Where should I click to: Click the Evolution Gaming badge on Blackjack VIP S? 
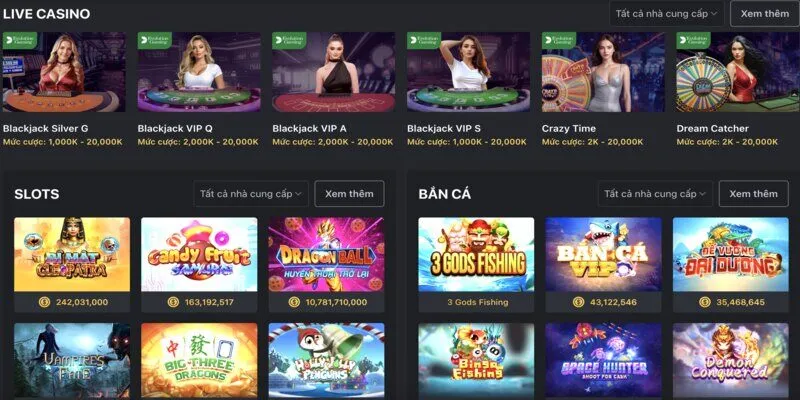click(x=427, y=40)
